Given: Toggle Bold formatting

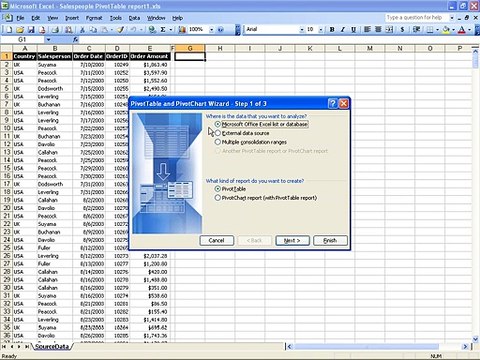Looking at the screenshot, I should 332,30.
